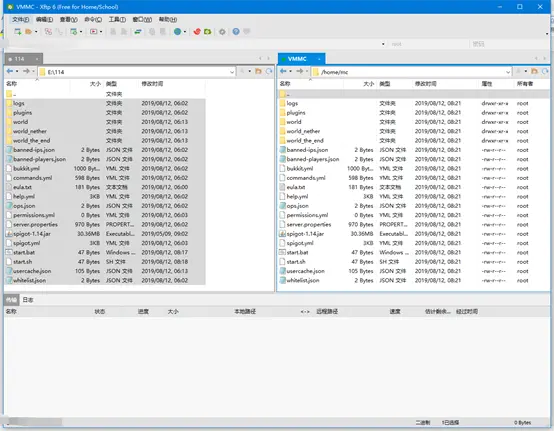Select the local start.bat file
The height and width of the screenshot is (431, 554).
105,253
